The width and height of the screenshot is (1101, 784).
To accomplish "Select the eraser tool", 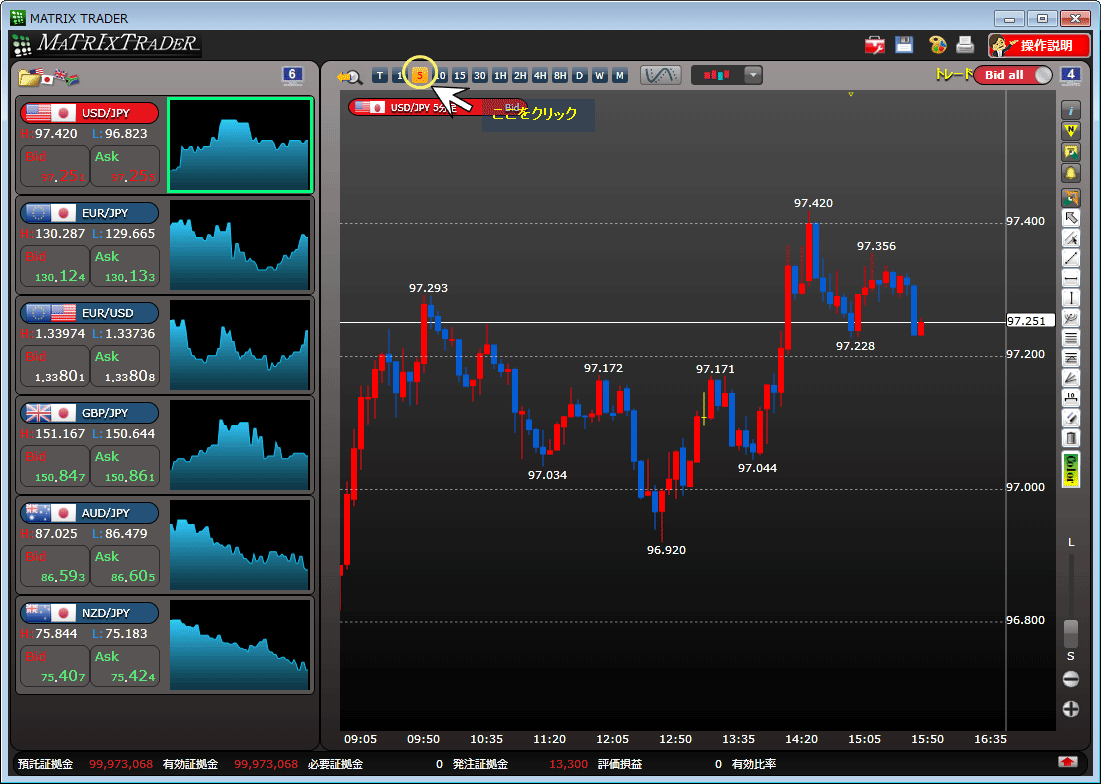I will pyautogui.click(x=1071, y=418).
